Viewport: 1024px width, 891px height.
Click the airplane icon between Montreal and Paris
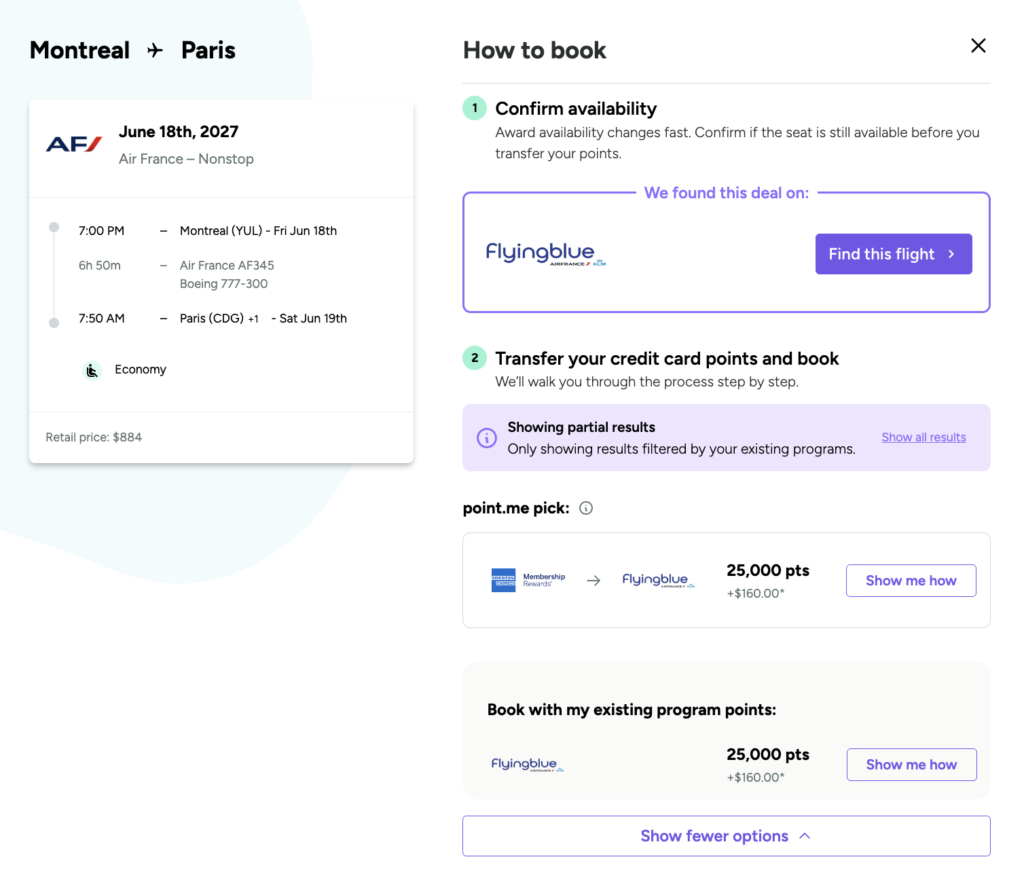click(x=155, y=50)
